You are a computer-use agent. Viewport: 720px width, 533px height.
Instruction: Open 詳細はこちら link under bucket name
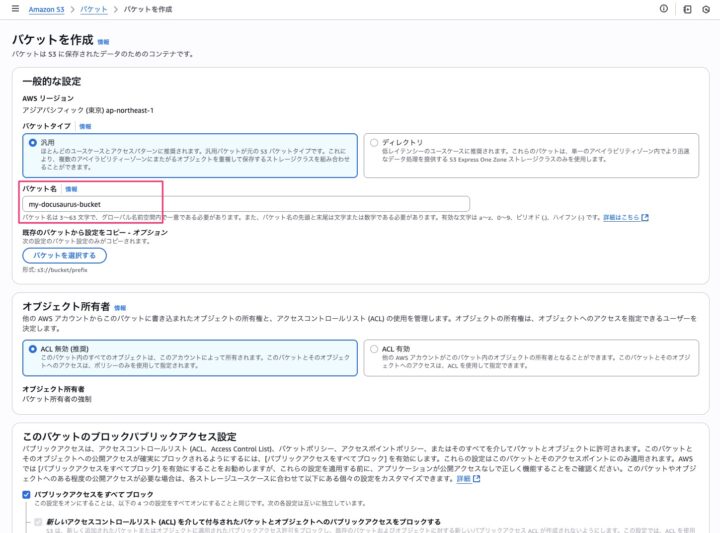pyautogui.click(x=621, y=218)
